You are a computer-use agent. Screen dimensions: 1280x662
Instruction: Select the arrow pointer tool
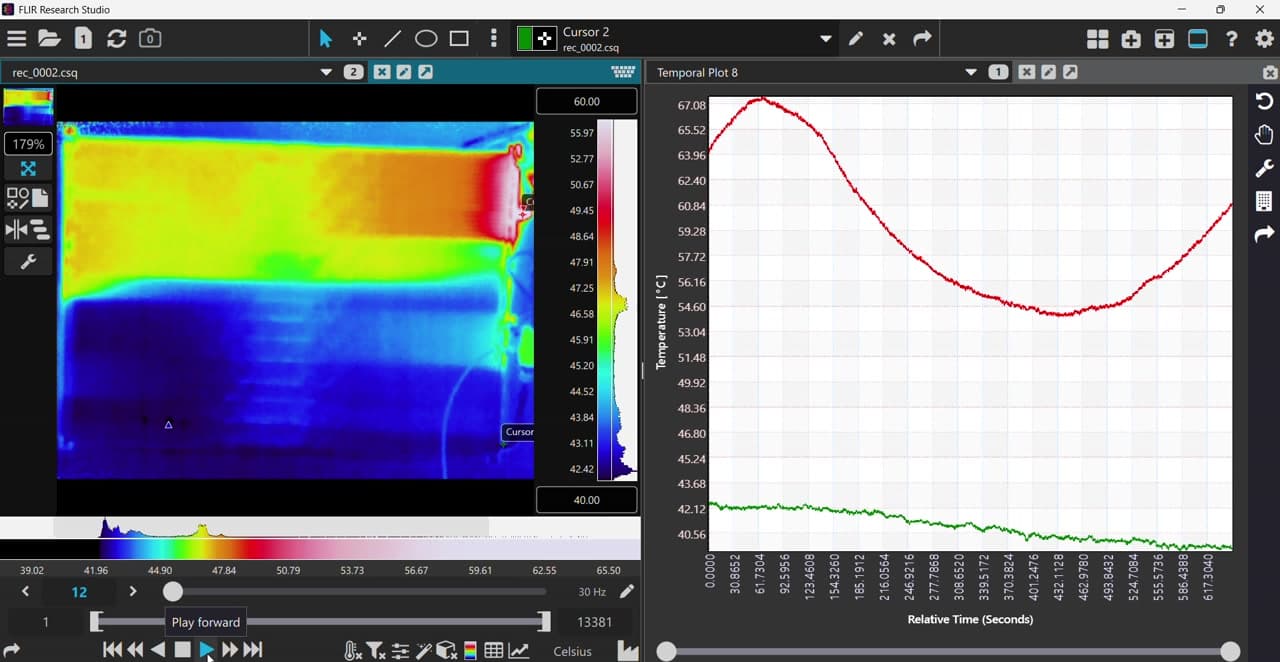pyautogui.click(x=325, y=39)
